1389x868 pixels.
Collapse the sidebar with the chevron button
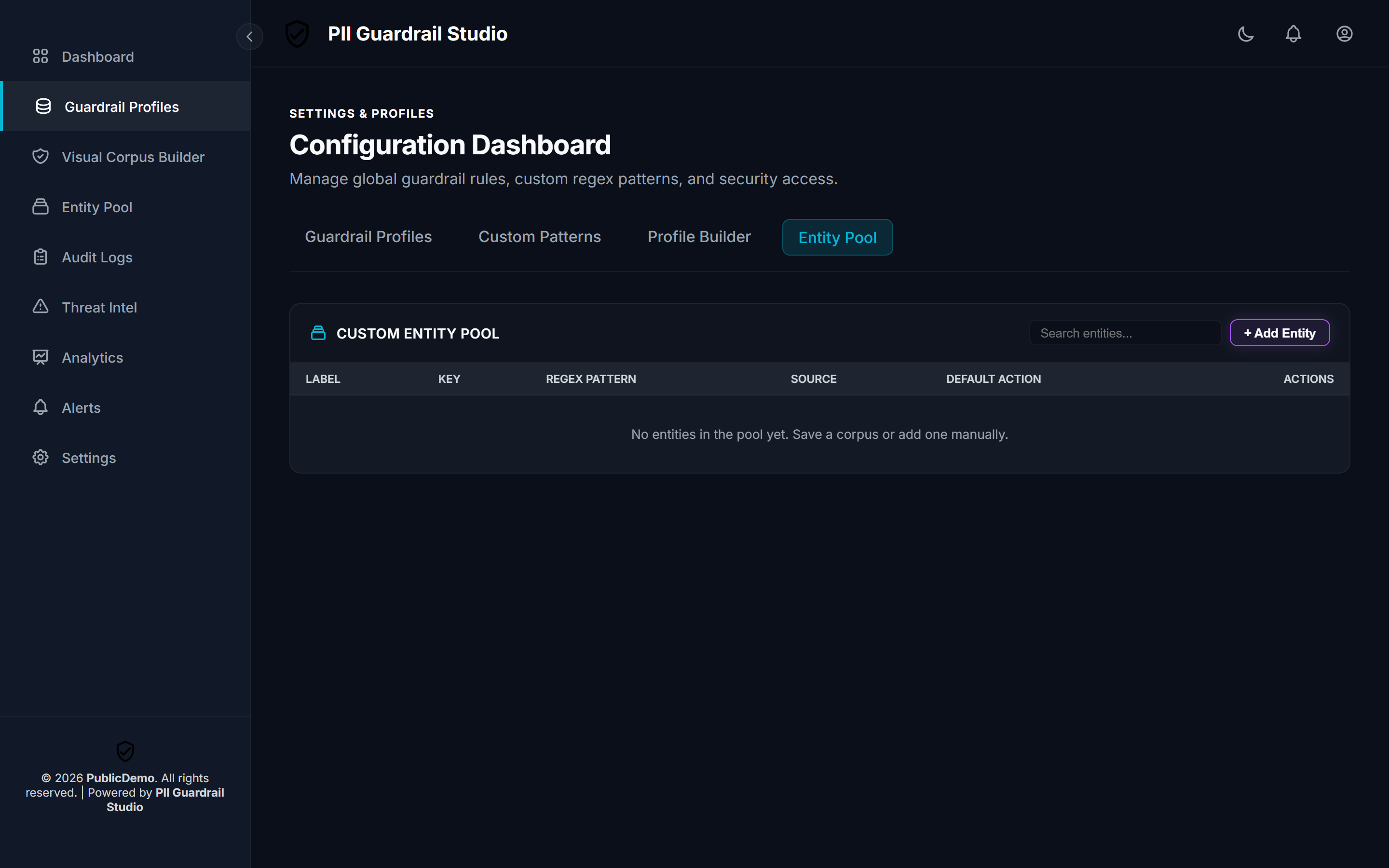tap(250, 37)
